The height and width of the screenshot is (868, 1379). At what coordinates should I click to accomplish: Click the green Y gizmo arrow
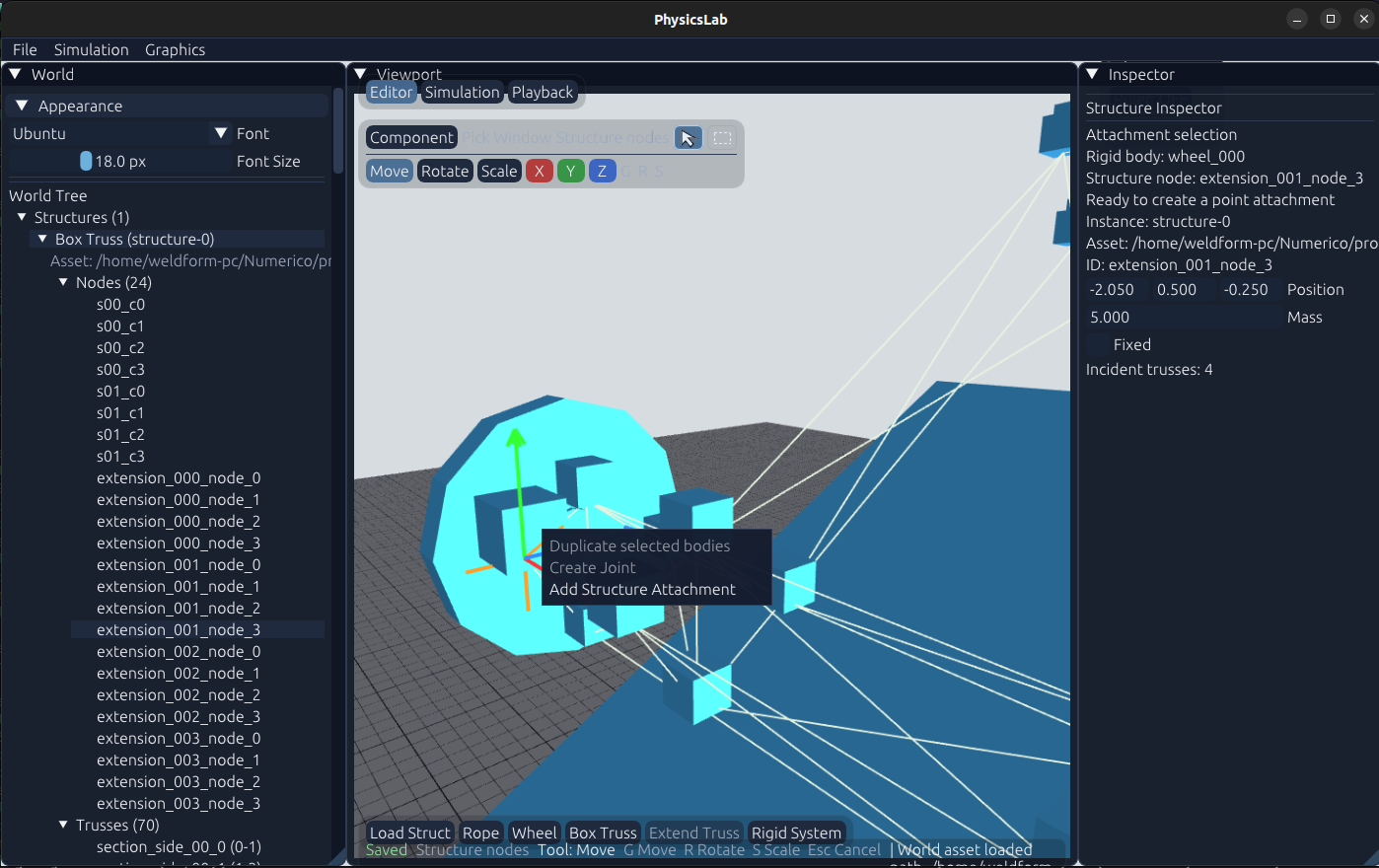pos(514,440)
